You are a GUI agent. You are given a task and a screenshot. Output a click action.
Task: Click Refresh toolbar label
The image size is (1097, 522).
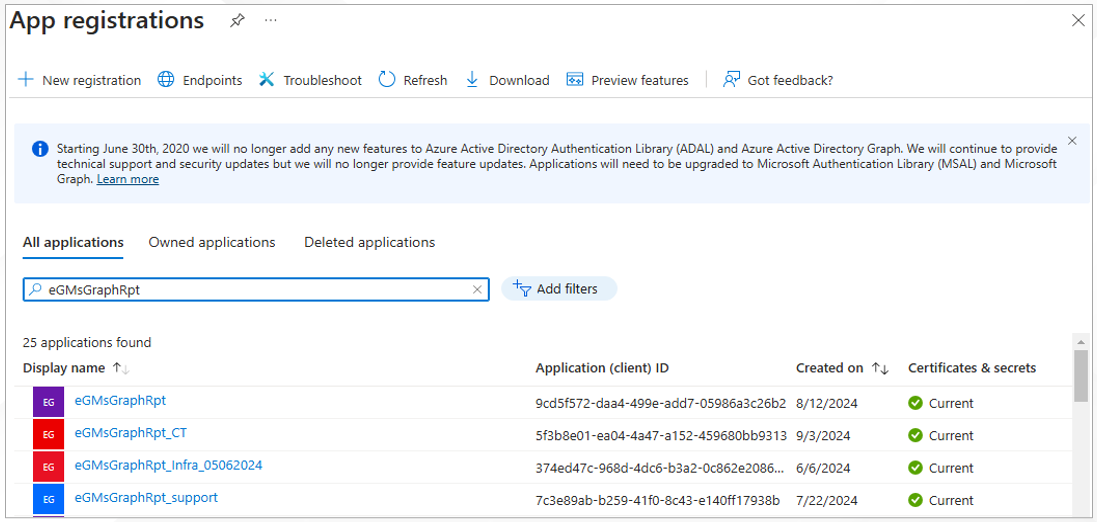pyautogui.click(x=425, y=80)
